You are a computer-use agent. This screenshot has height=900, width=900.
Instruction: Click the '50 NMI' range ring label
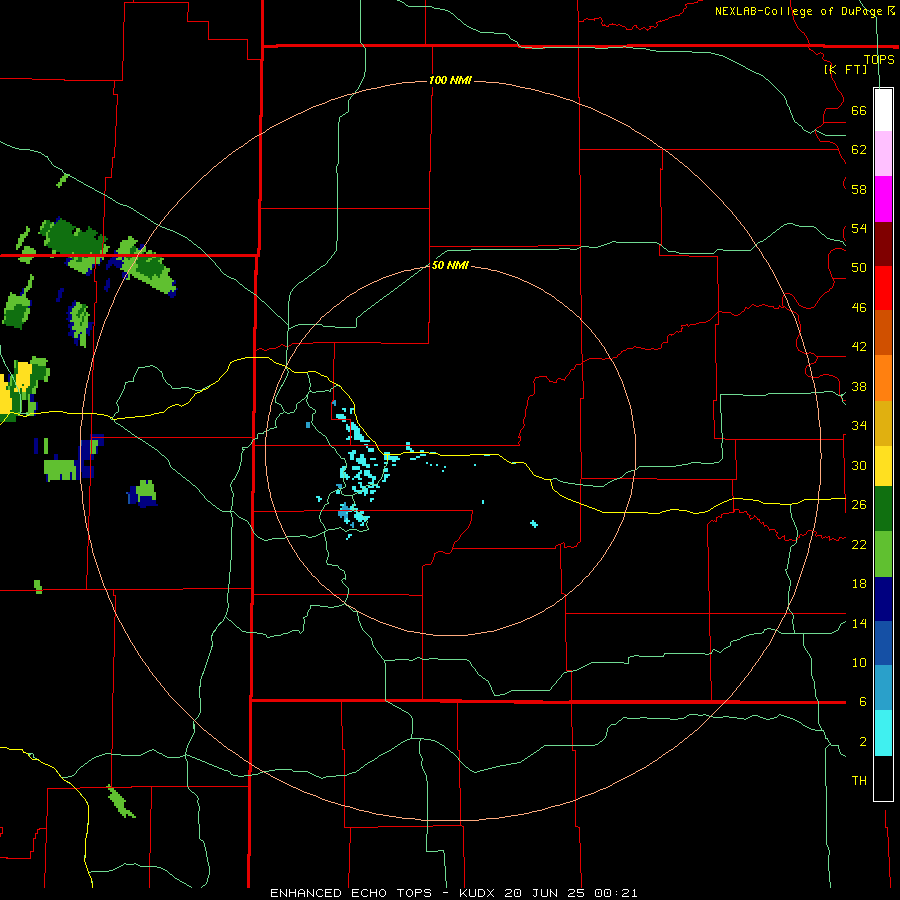click(450, 265)
